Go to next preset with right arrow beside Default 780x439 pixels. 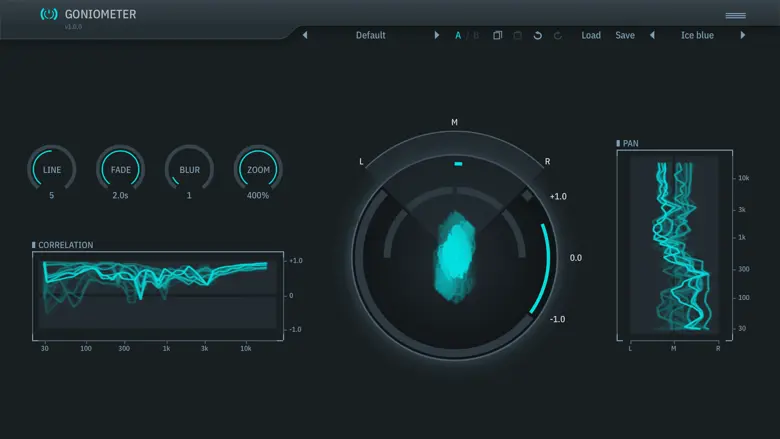pyautogui.click(x=437, y=35)
